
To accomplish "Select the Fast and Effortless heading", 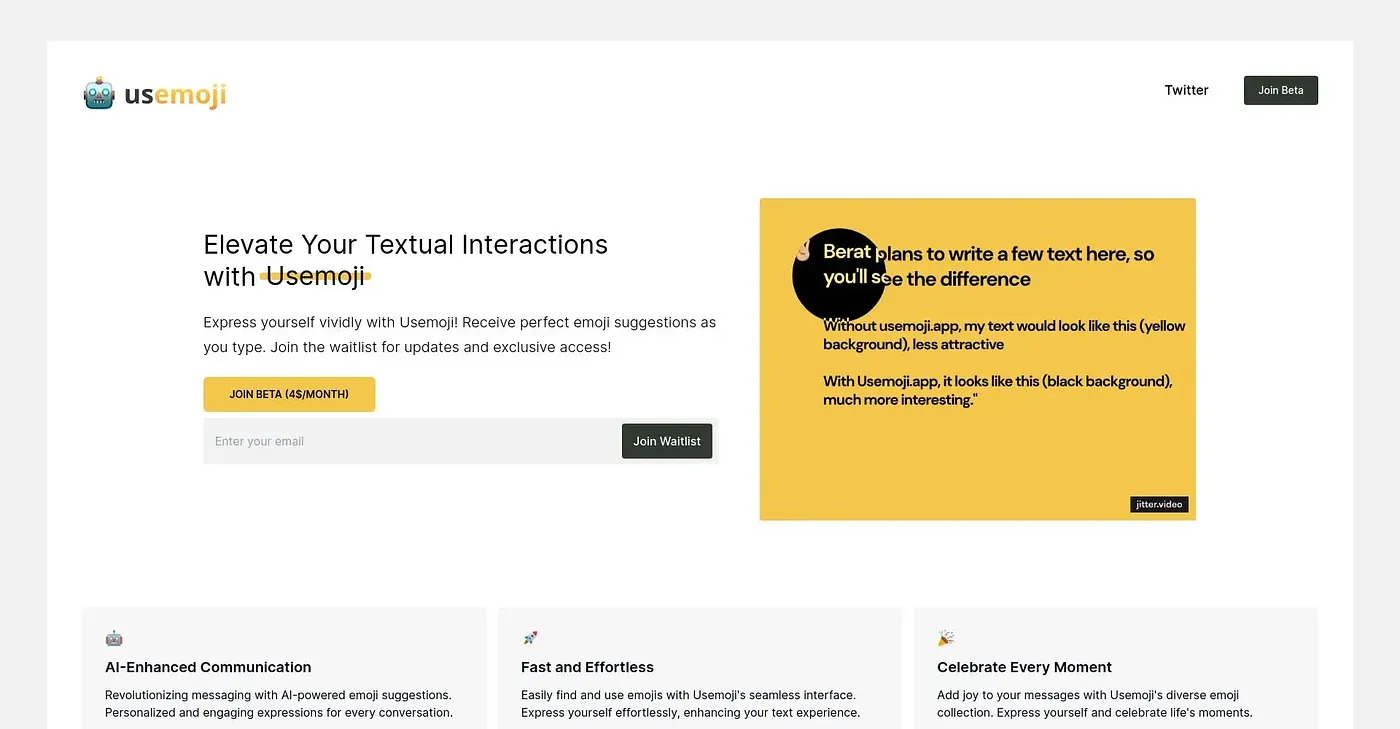I will click(x=587, y=667).
